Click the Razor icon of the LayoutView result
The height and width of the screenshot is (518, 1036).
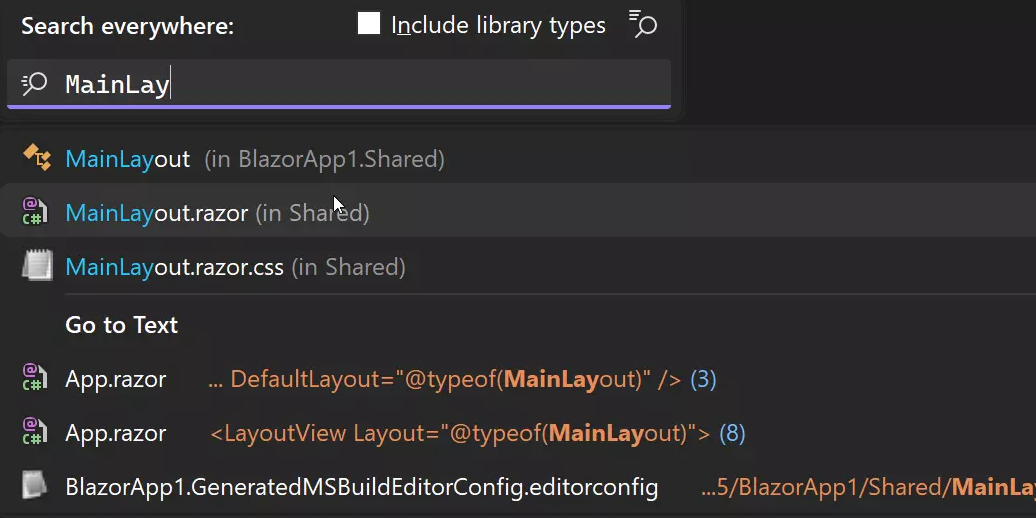(35, 433)
